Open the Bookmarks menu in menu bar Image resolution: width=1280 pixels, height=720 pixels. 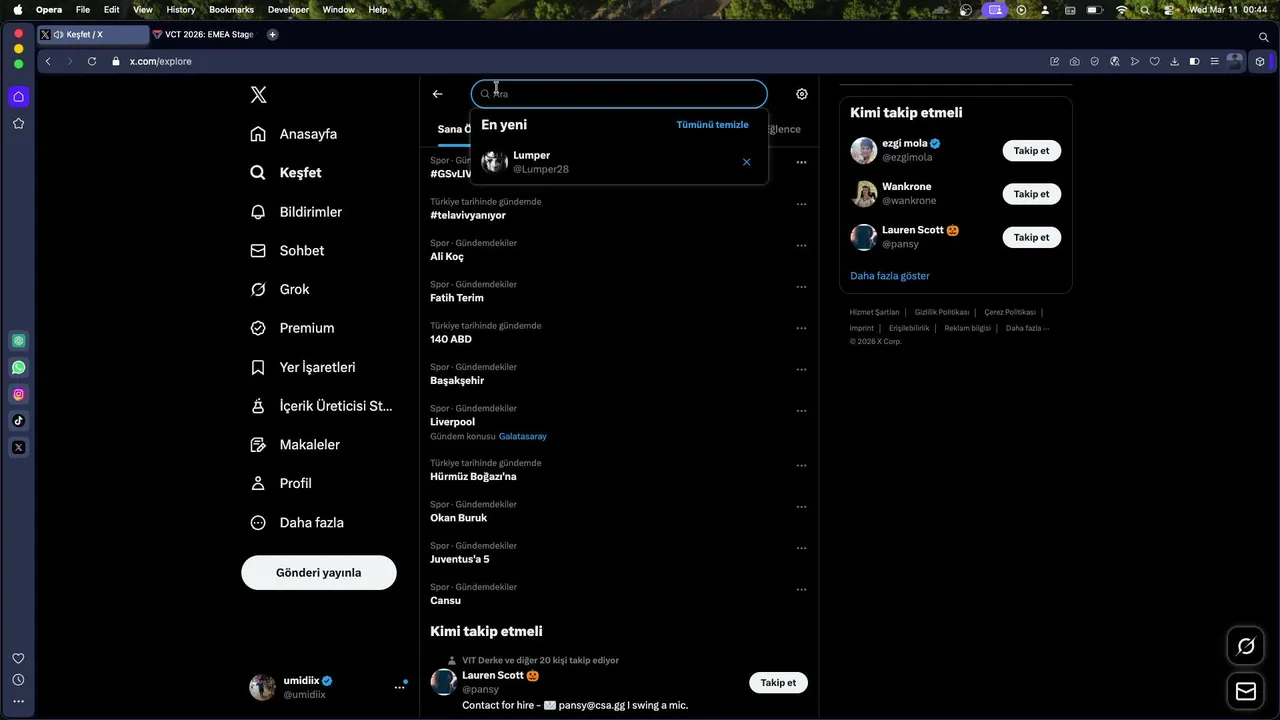pos(231,9)
